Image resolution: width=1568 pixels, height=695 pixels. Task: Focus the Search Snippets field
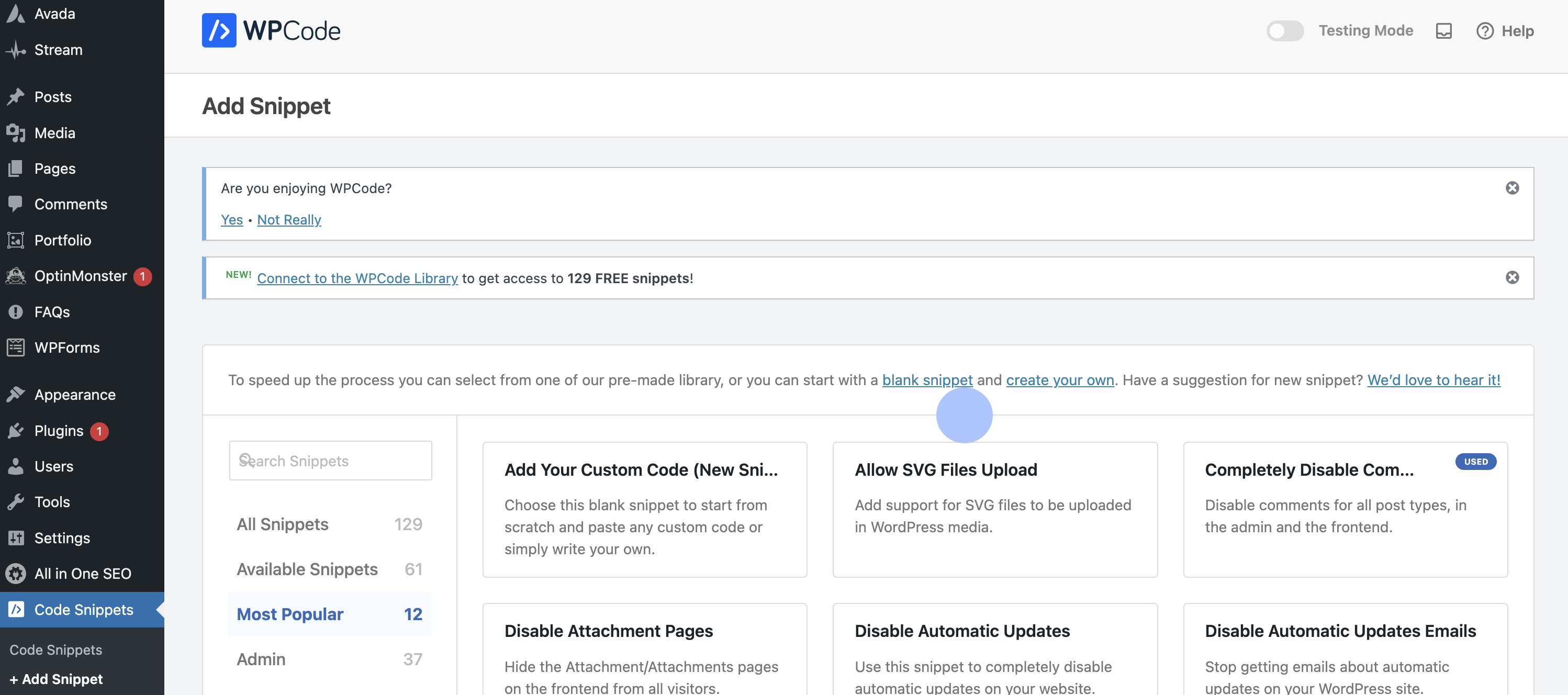(331, 460)
